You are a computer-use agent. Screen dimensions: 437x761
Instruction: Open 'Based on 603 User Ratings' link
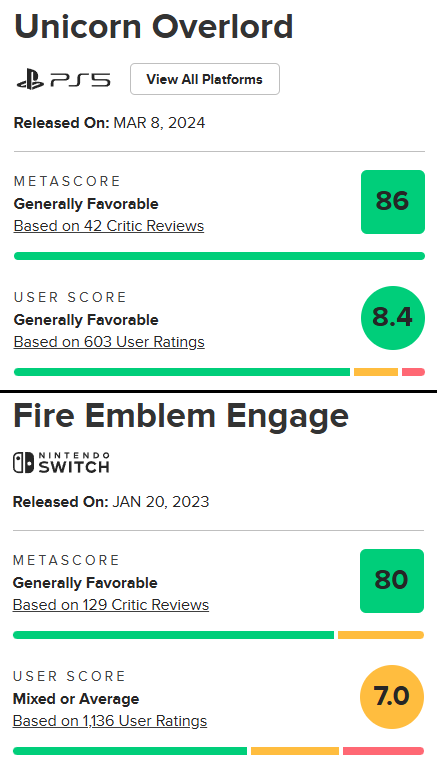(109, 342)
